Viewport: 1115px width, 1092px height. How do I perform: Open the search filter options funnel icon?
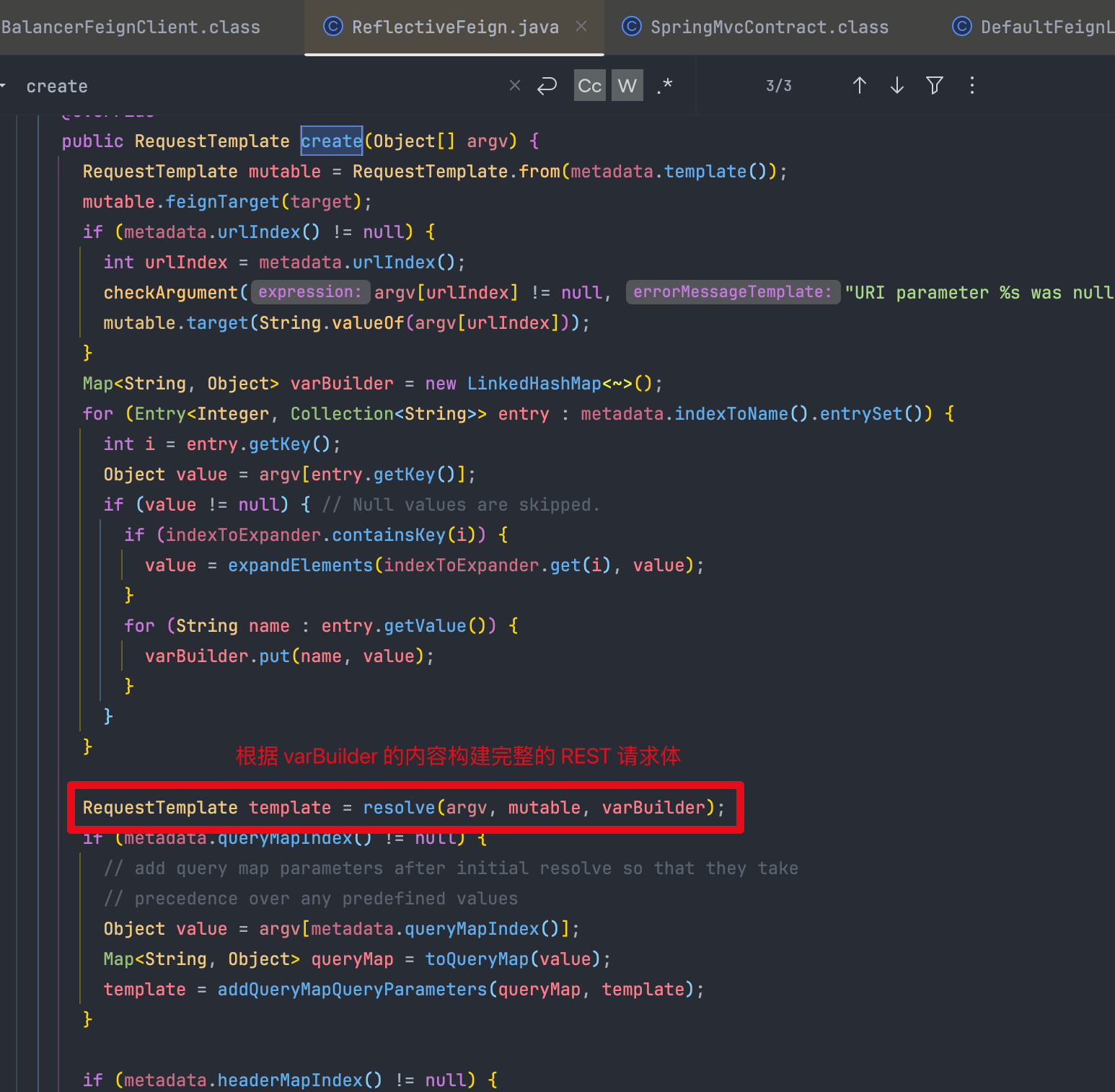point(935,86)
